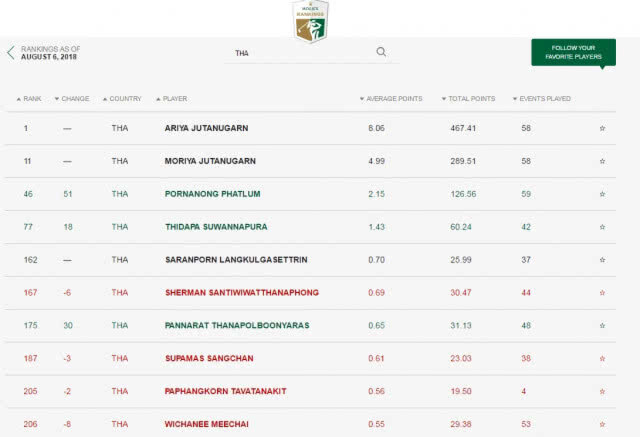
Task: Open Pannarat Thanapolboonyaras profile
Action: tap(237, 325)
